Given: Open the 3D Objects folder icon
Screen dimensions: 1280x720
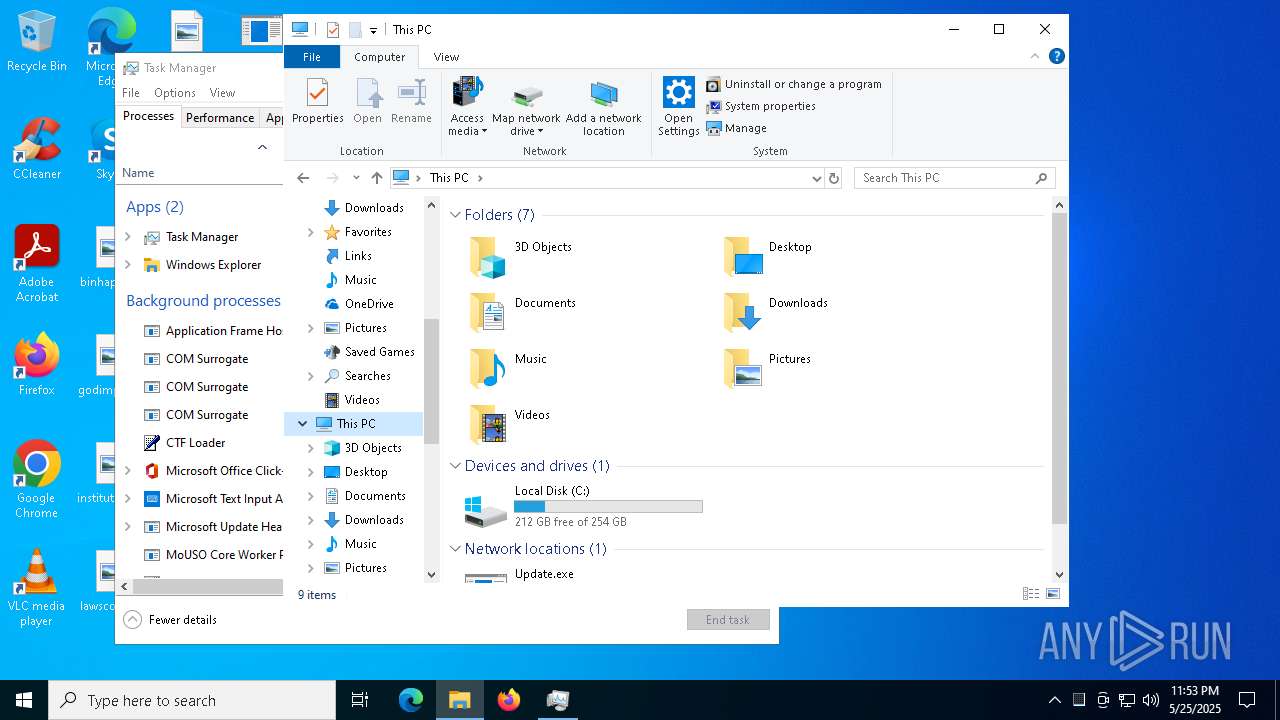Looking at the screenshot, I should 488,257.
